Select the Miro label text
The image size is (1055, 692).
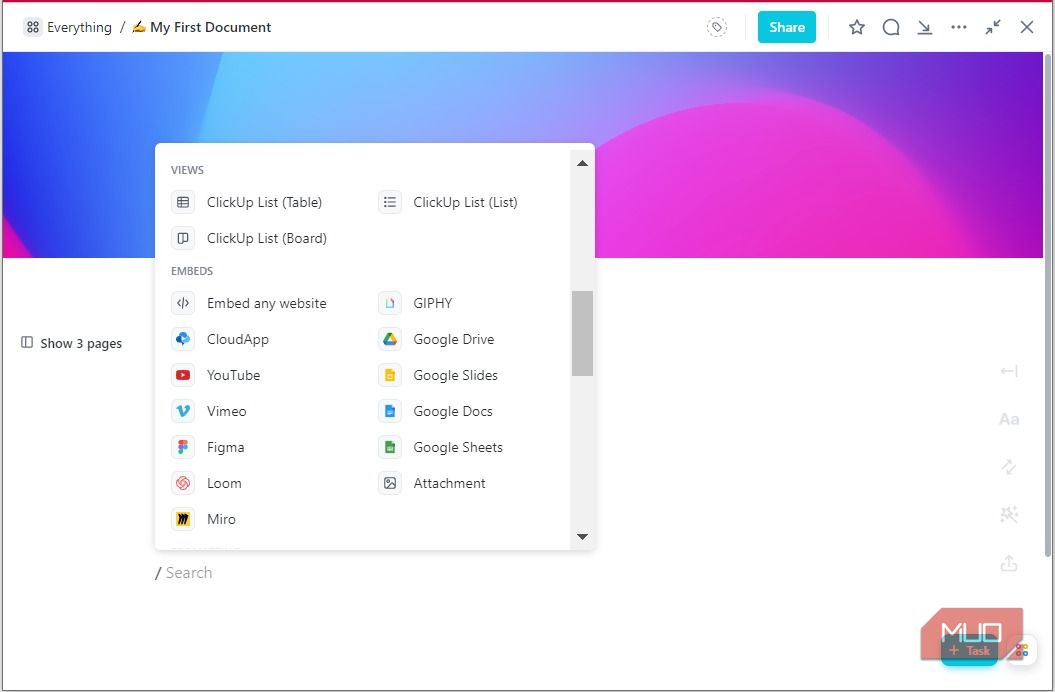(x=221, y=519)
